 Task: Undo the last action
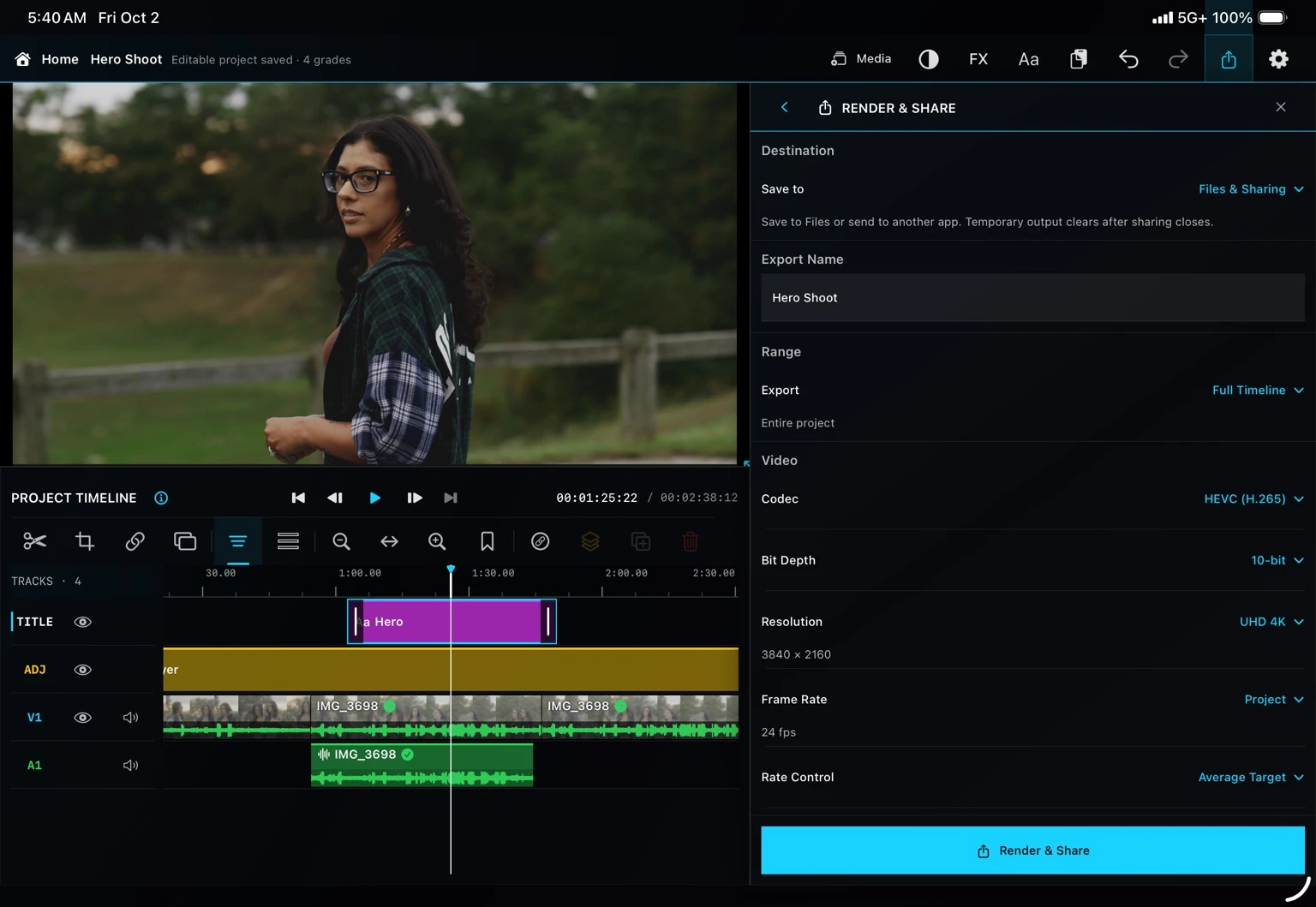point(1128,59)
